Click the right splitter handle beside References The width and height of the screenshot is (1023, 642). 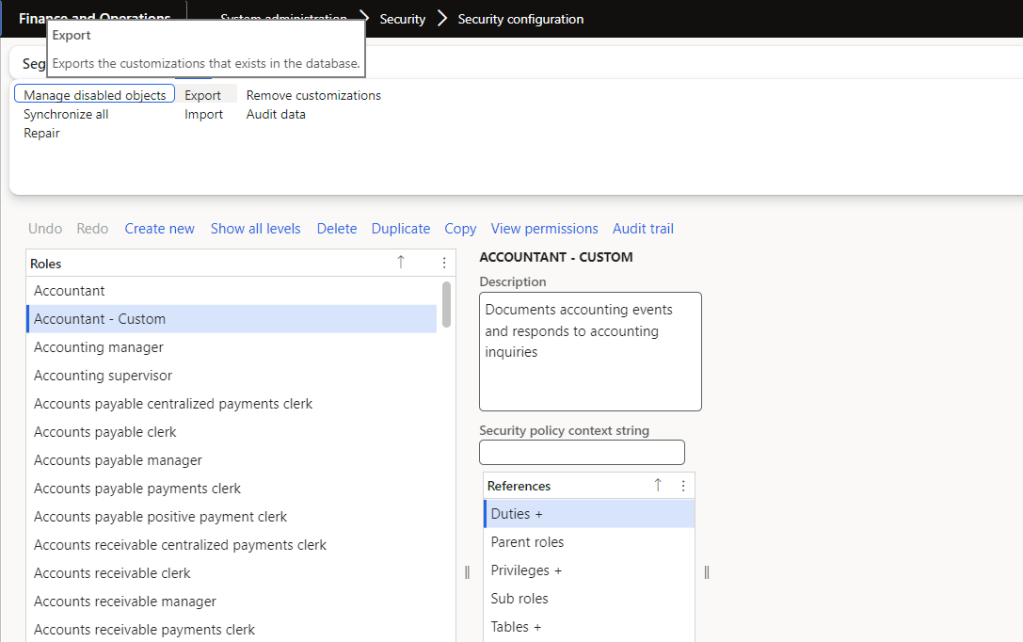[x=706, y=572]
